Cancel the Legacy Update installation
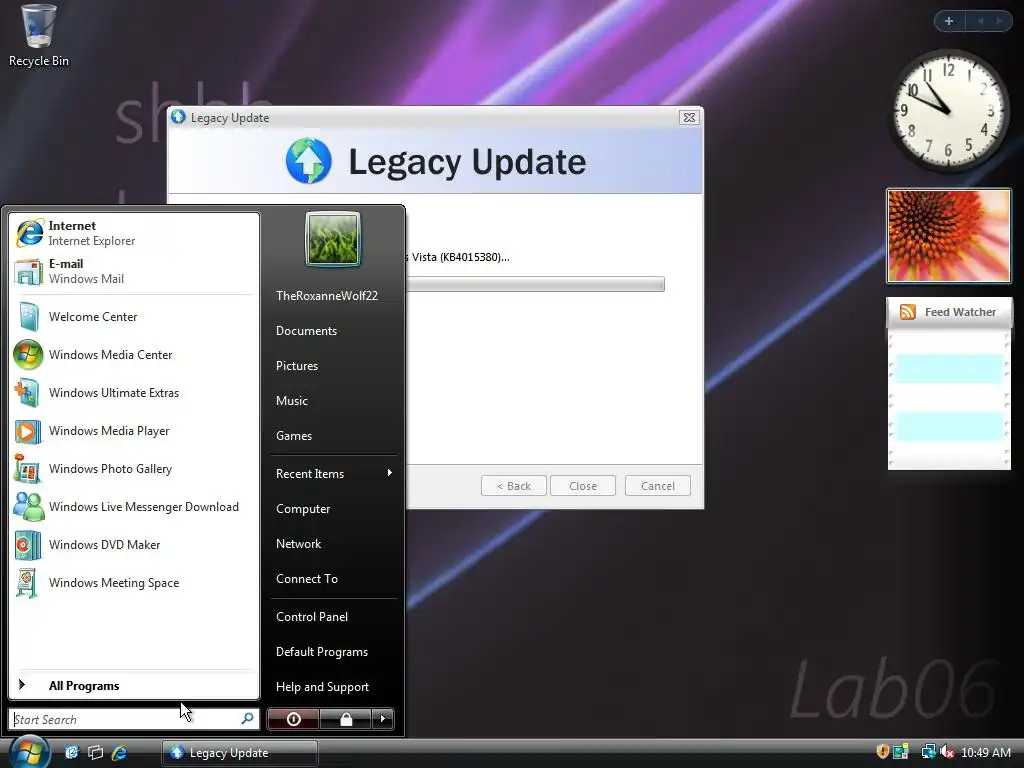 658,486
